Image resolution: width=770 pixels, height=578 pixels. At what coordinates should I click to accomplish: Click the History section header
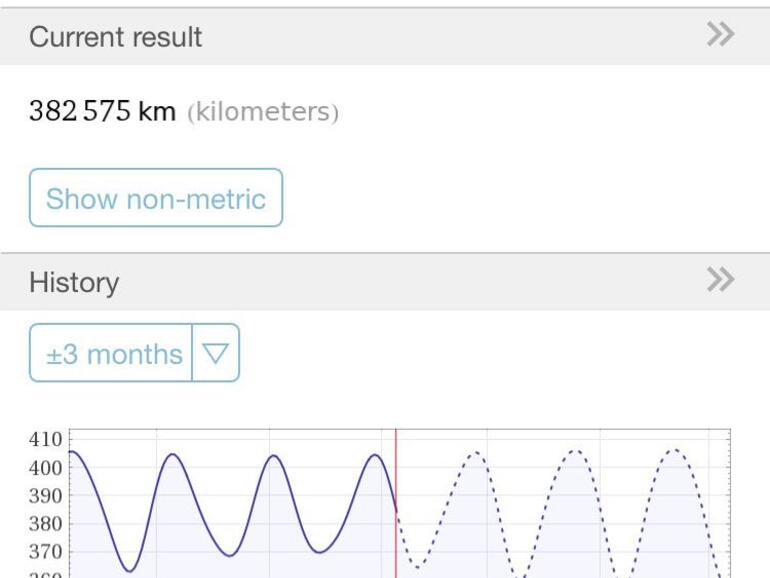pyautogui.click(x=74, y=282)
